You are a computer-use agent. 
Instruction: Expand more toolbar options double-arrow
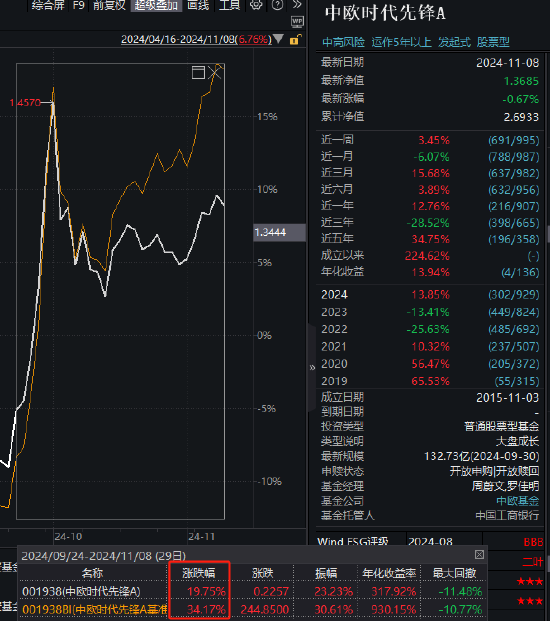pyautogui.click(x=297, y=5)
